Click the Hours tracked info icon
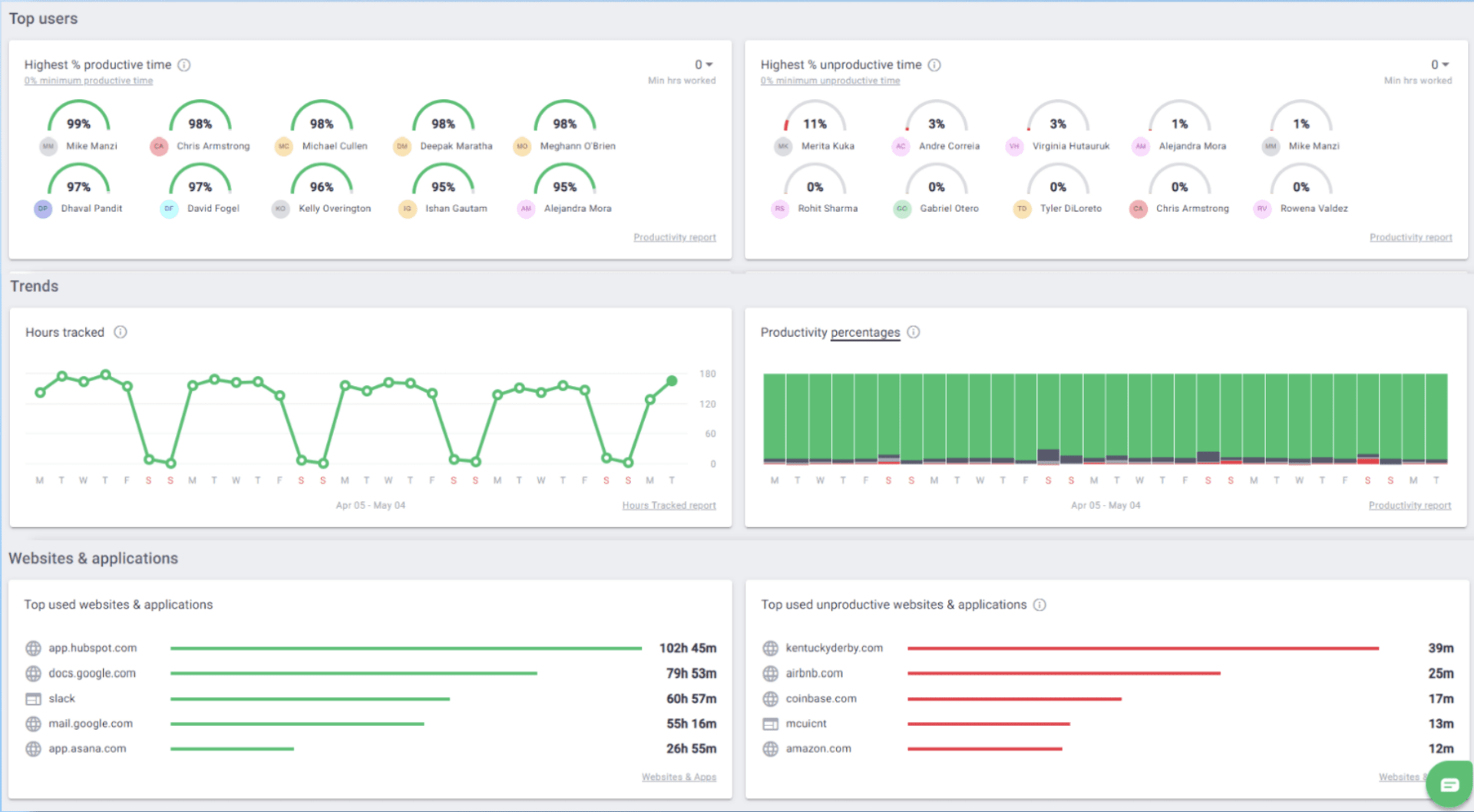 pyautogui.click(x=121, y=332)
